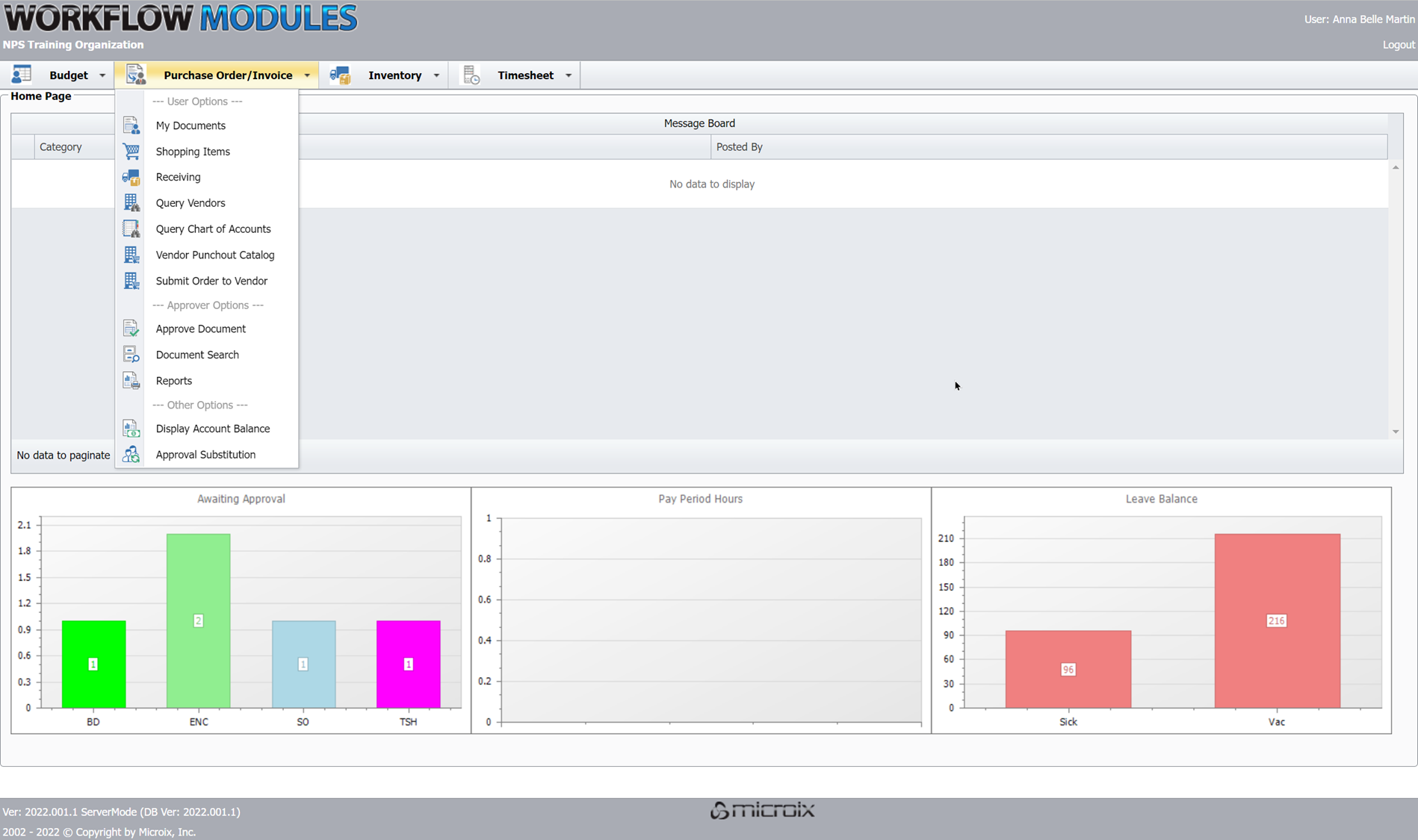Click the Approval Substitution people icon
Viewport: 1418px width, 840px height.
click(131, 455)
